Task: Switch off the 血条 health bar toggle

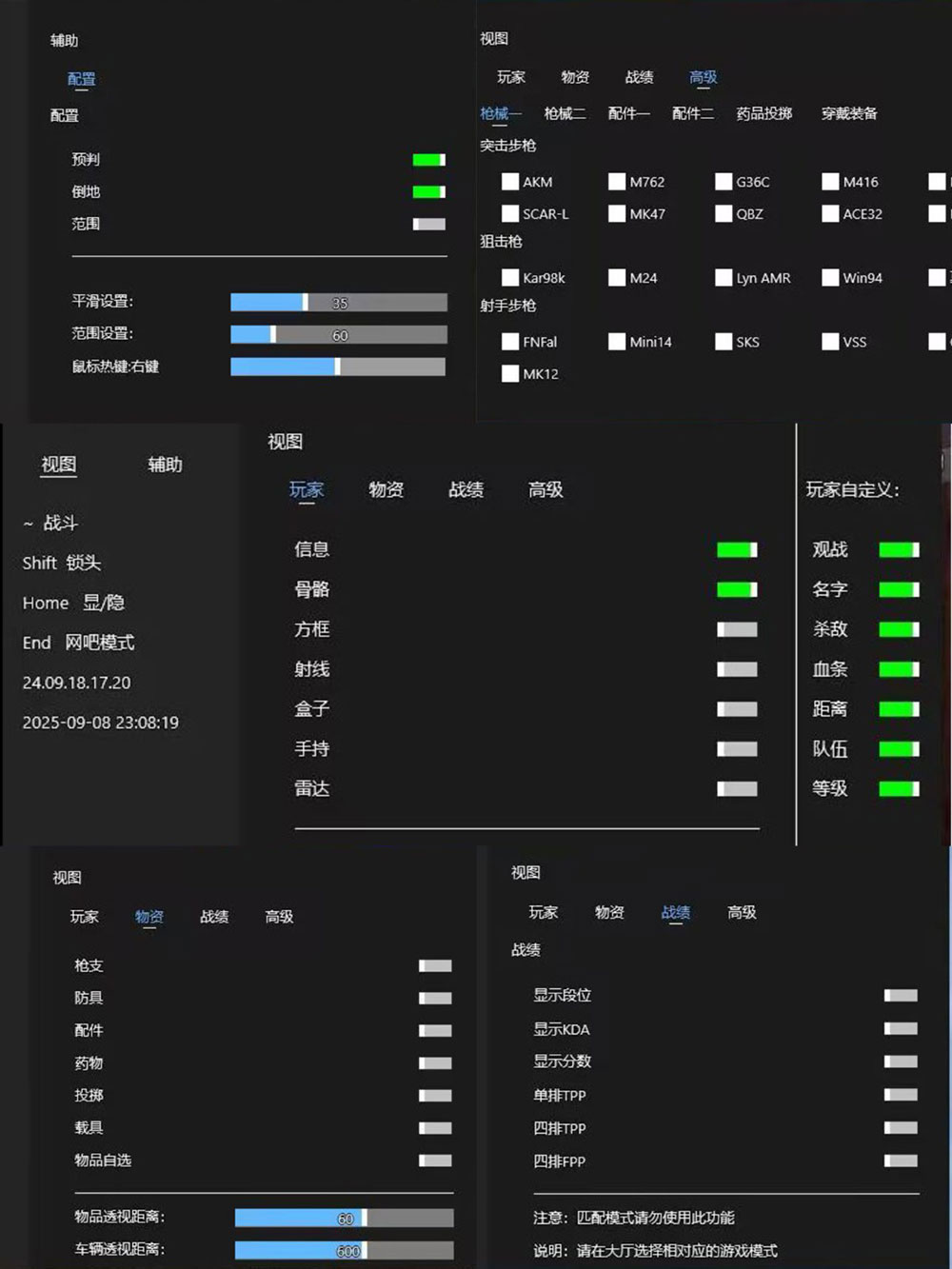Action: coord(899,669)
